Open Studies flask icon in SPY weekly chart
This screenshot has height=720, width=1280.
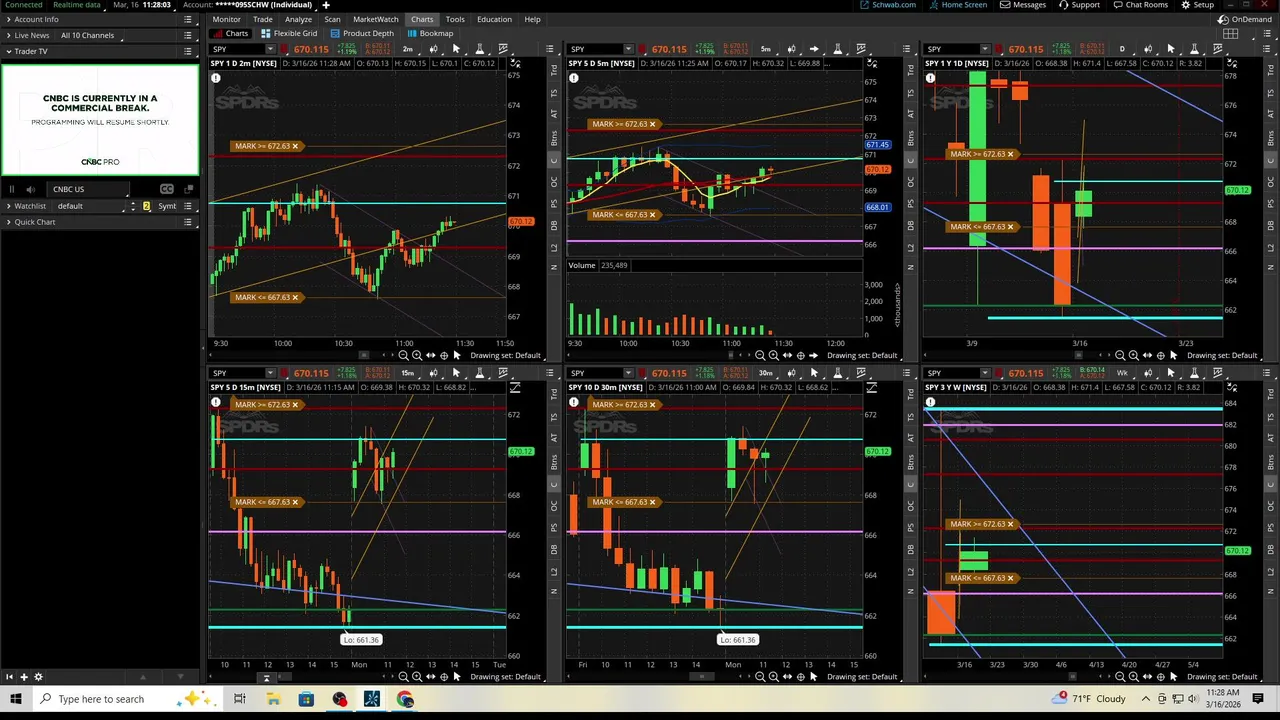click(1194, 373)
